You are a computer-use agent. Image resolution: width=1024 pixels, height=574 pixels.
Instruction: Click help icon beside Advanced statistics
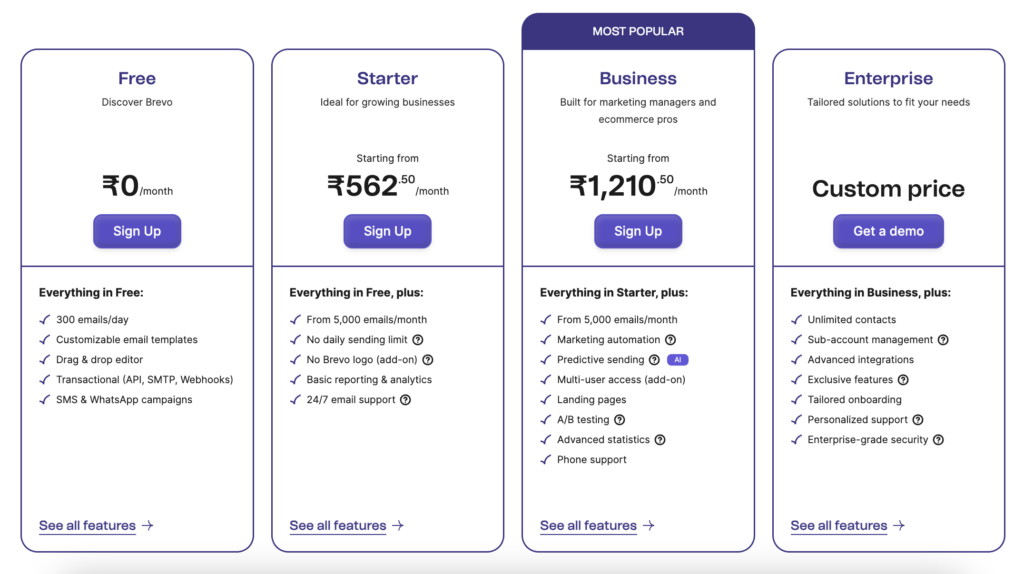[660, 440]
